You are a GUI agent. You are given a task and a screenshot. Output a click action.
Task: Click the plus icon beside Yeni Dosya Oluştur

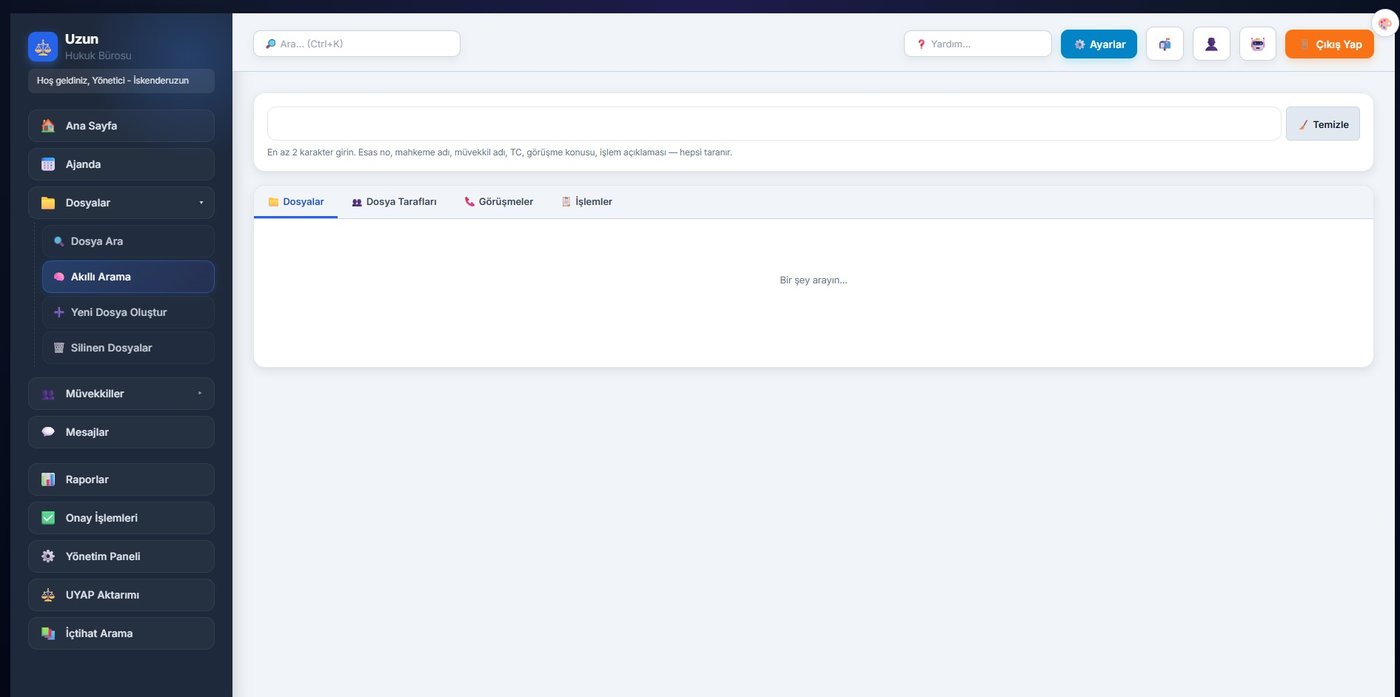59,312
